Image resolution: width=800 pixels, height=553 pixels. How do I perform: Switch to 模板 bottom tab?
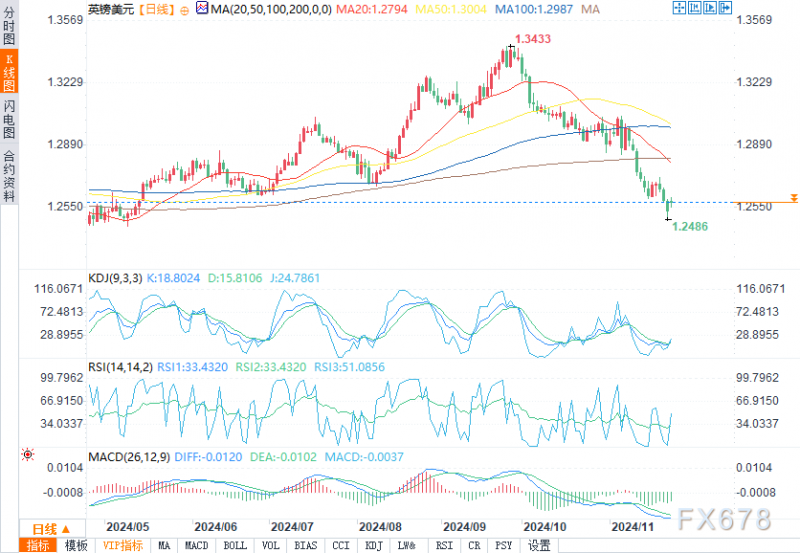click(76, 545)
